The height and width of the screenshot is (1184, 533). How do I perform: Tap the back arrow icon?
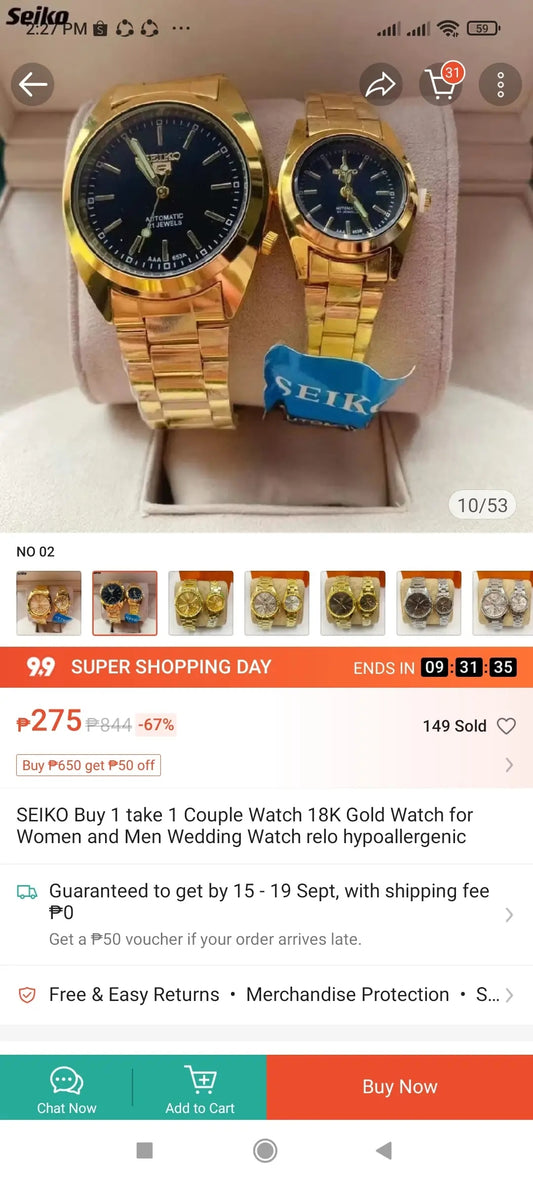click(x=32, y=85)
